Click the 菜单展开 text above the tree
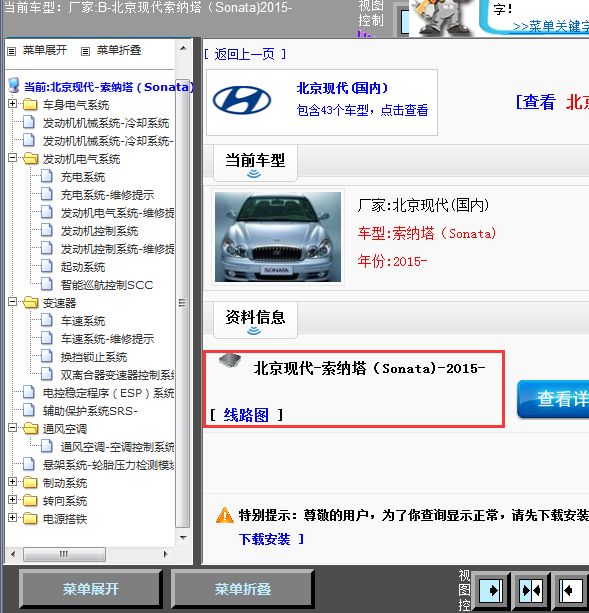589x613 pixels. 45,50
